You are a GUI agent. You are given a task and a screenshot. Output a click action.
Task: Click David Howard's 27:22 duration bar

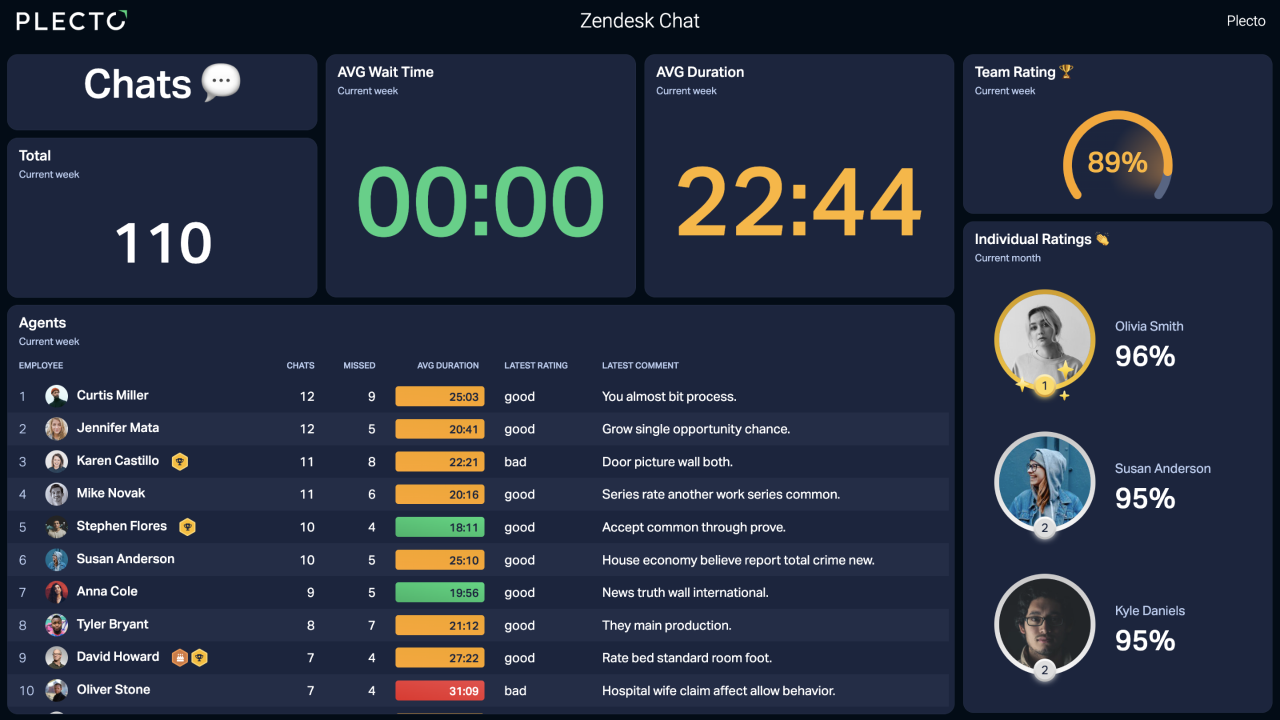point(440,658)
